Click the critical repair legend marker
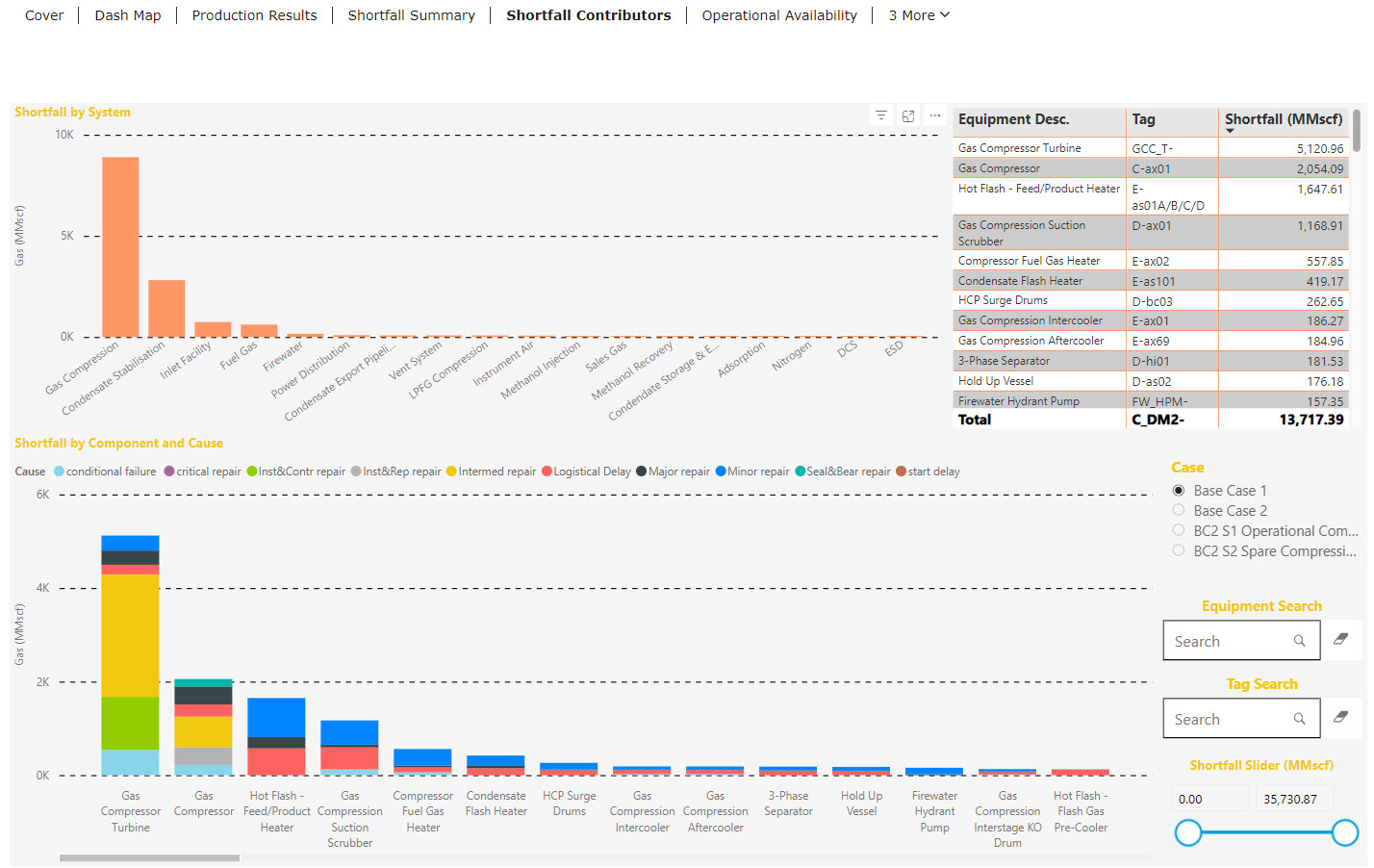This screenshot has width=1374, height=868. [169, 472]
